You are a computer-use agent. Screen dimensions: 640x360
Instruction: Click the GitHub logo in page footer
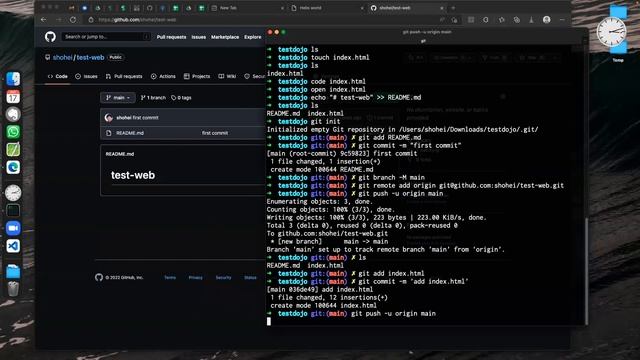point(99,278)
